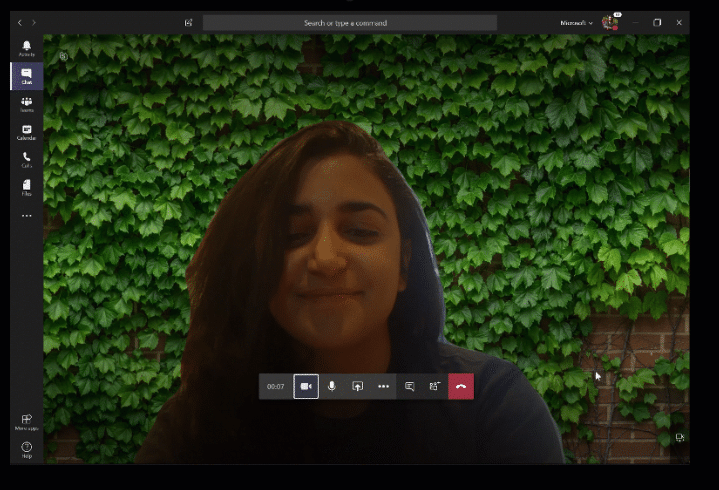Open the Calls section

(x=27, y=160)
